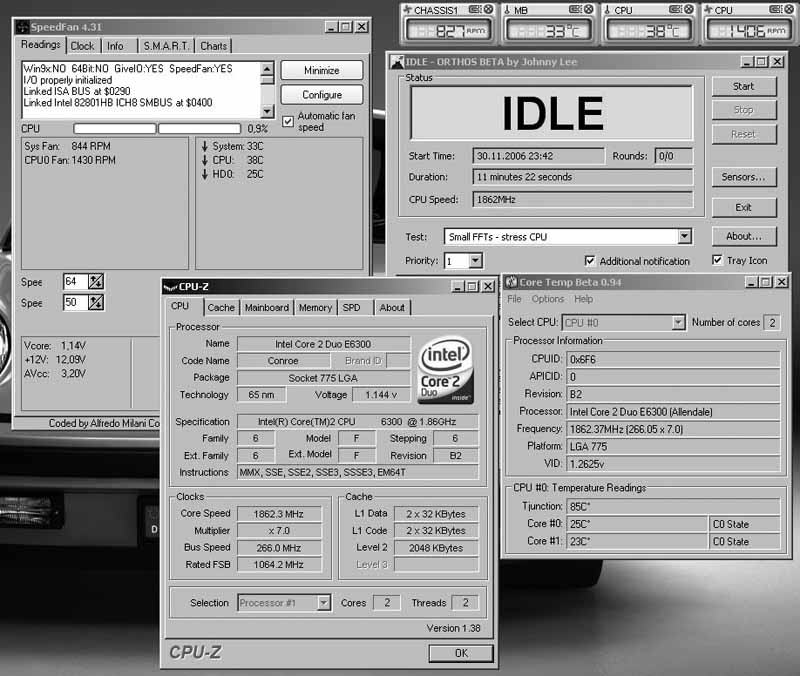The height and width of the screenshot is (676, 800).
Task: Toggle Additional notification checkbox
Action: (589, 261)
